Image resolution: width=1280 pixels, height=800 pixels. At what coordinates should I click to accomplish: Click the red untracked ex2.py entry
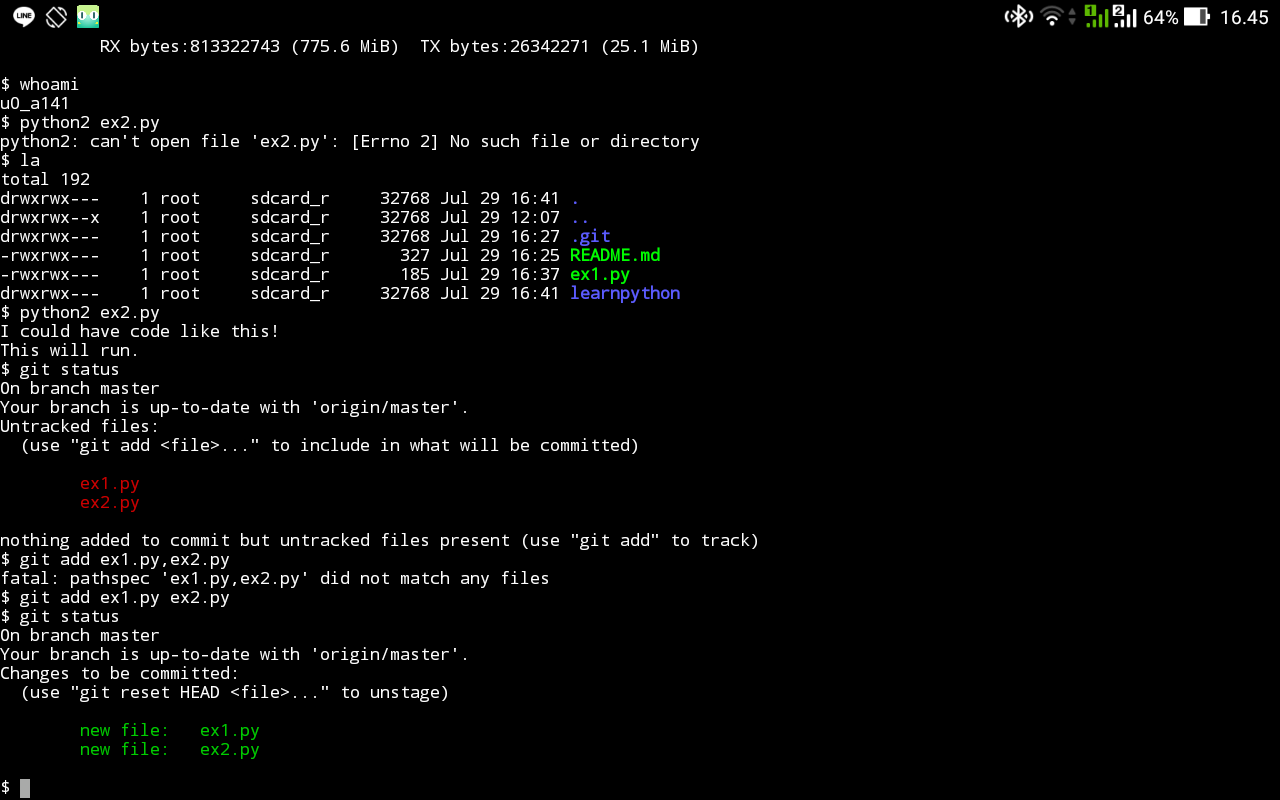click(110, 502)
